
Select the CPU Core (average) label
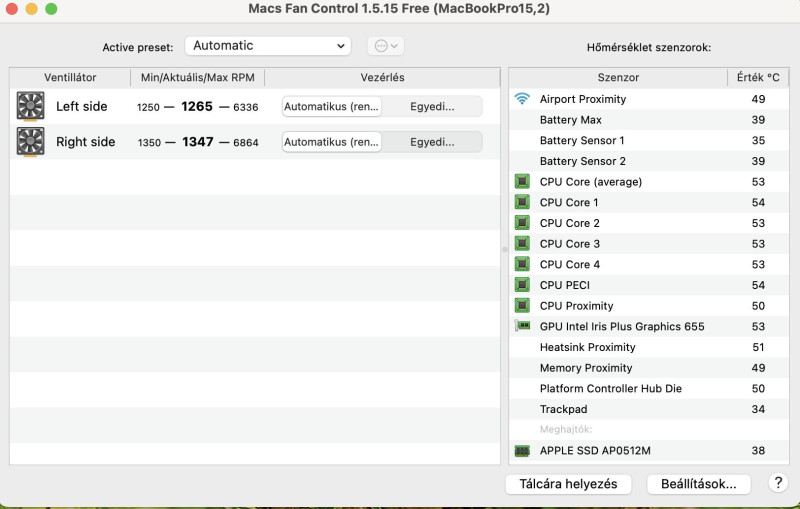pyautogui.click(x=591, y=182)
